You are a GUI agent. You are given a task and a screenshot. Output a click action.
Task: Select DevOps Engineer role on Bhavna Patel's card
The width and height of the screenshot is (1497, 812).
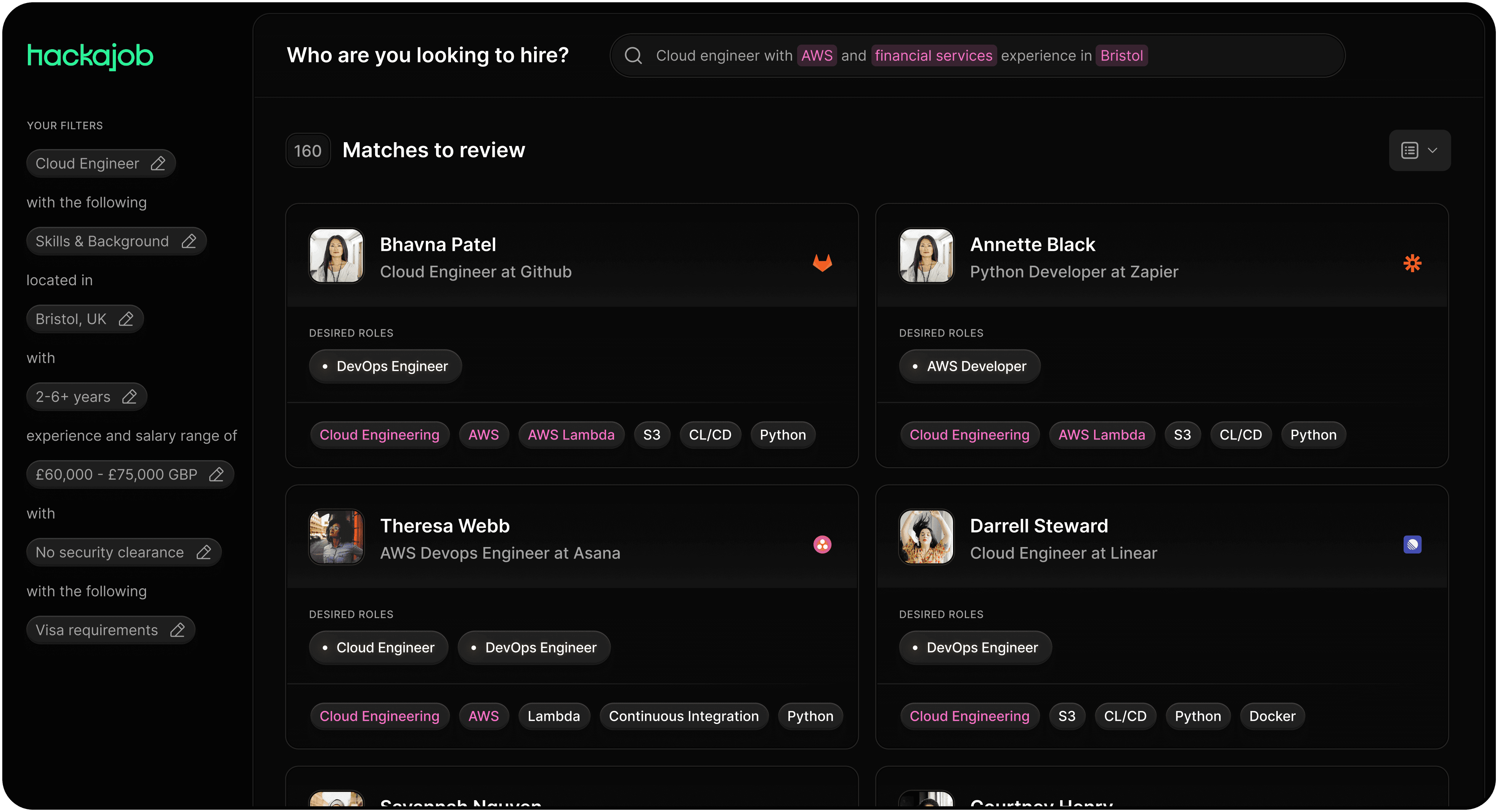[385, 367]
